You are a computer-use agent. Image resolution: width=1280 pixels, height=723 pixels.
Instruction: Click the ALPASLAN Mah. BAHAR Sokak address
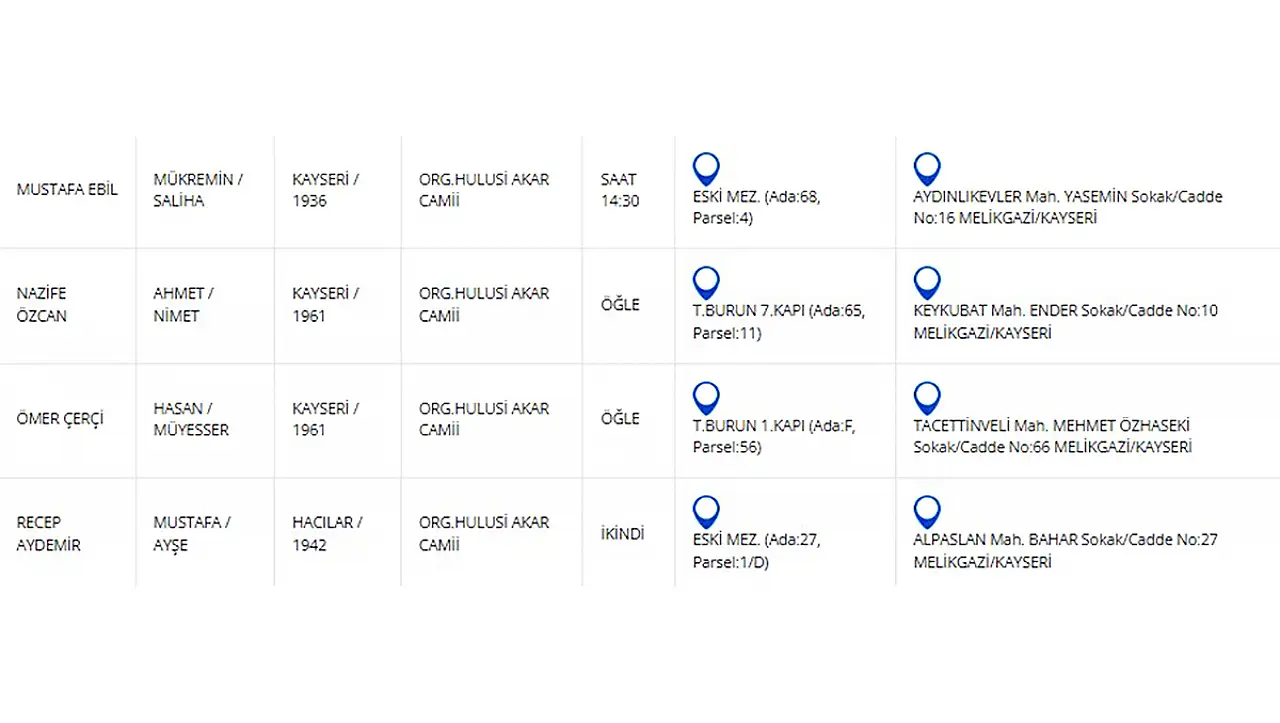click(x=1066, y=551)
